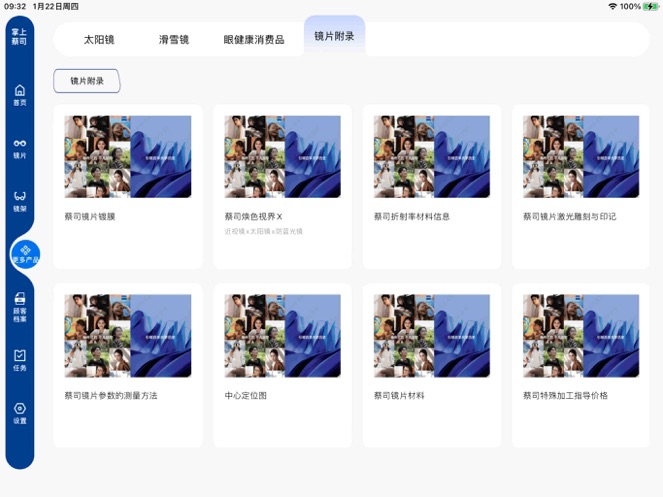This screenshot has height=497, width=663.
Task: Check the Wi-Fi status icon
Action: (x=612, y=6)
